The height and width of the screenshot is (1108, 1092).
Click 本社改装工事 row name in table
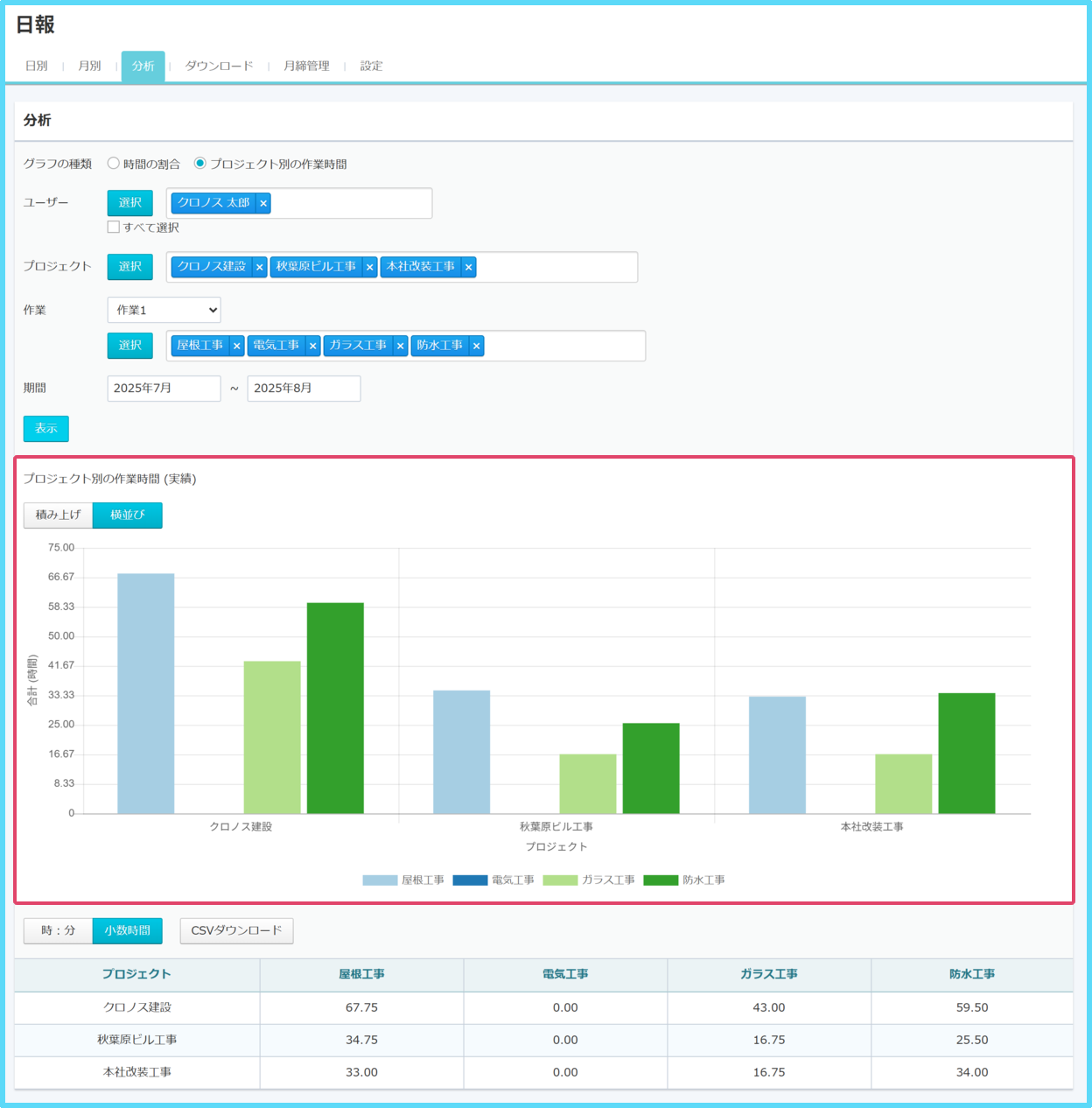click(x=137, y=1073)
